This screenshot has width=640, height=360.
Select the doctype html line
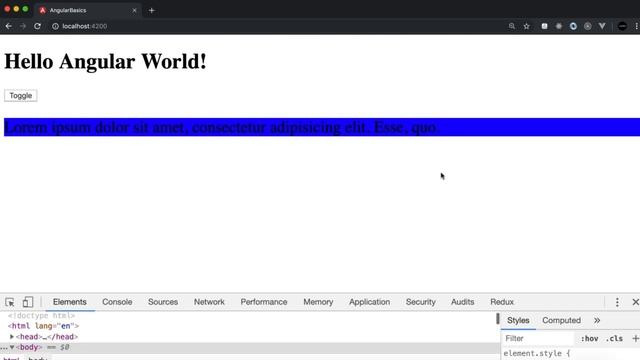pyautogui.click(x=41, y=316)
